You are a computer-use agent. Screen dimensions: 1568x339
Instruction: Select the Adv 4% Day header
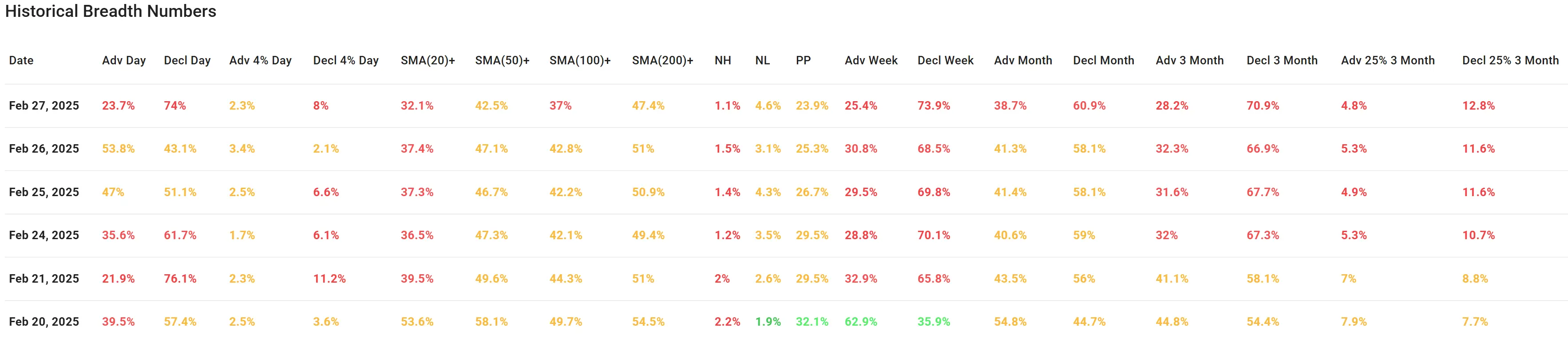click(260, 60)
